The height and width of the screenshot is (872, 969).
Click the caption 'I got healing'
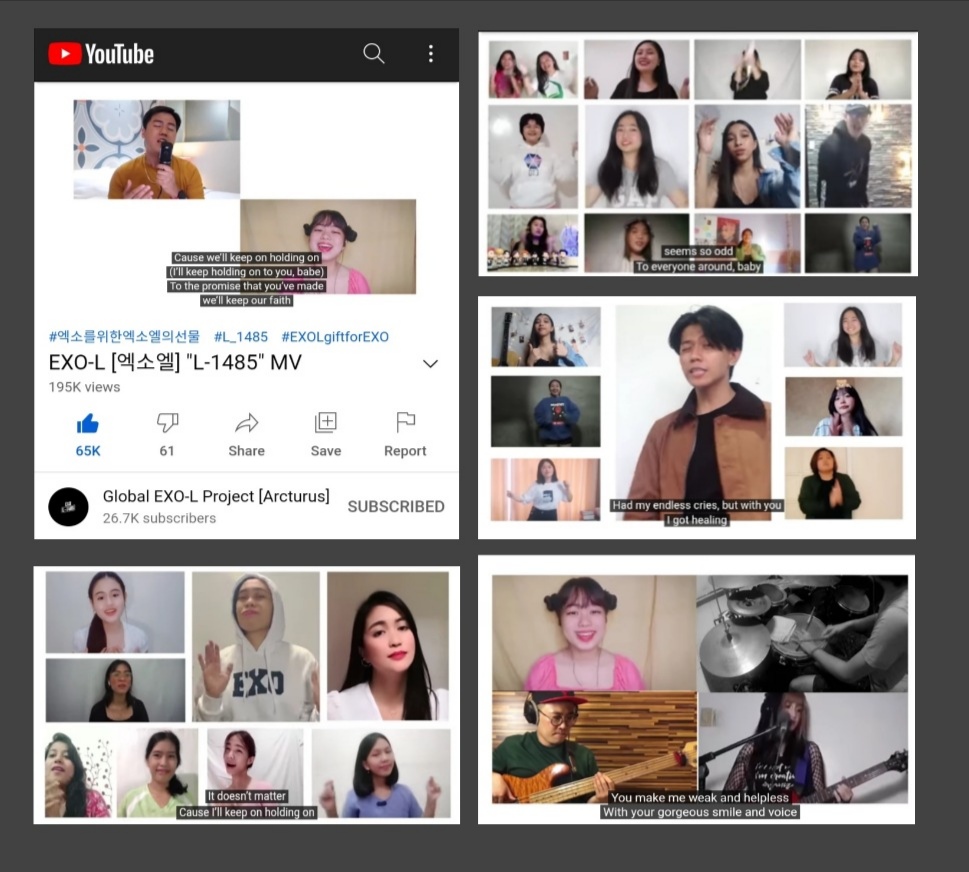point(696,520)
